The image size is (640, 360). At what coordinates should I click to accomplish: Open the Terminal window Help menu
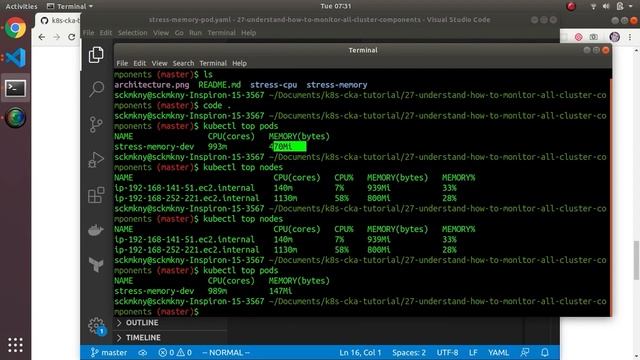(x=239, y=63)
